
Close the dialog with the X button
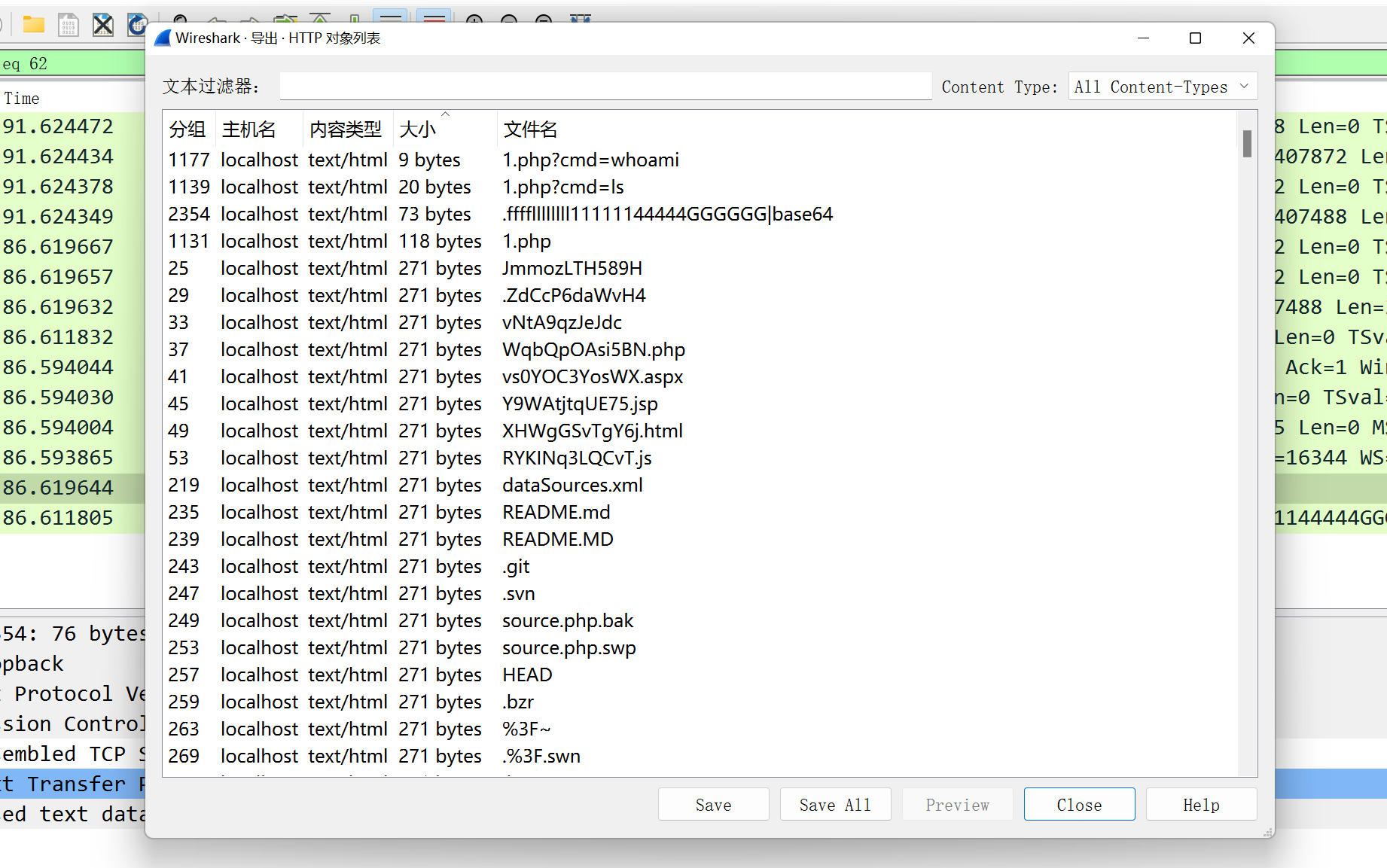(x=1248, y=38)
